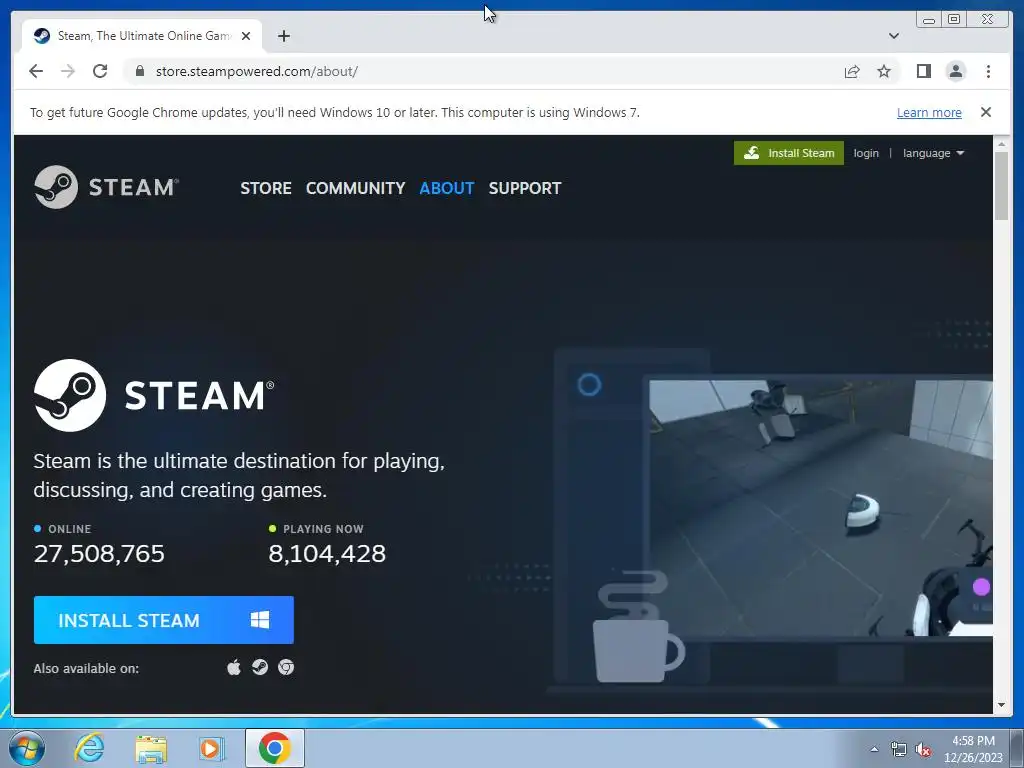Close the Steam browser tab
This screenshot has height=768, width=1024.
(x=246, y=36)
